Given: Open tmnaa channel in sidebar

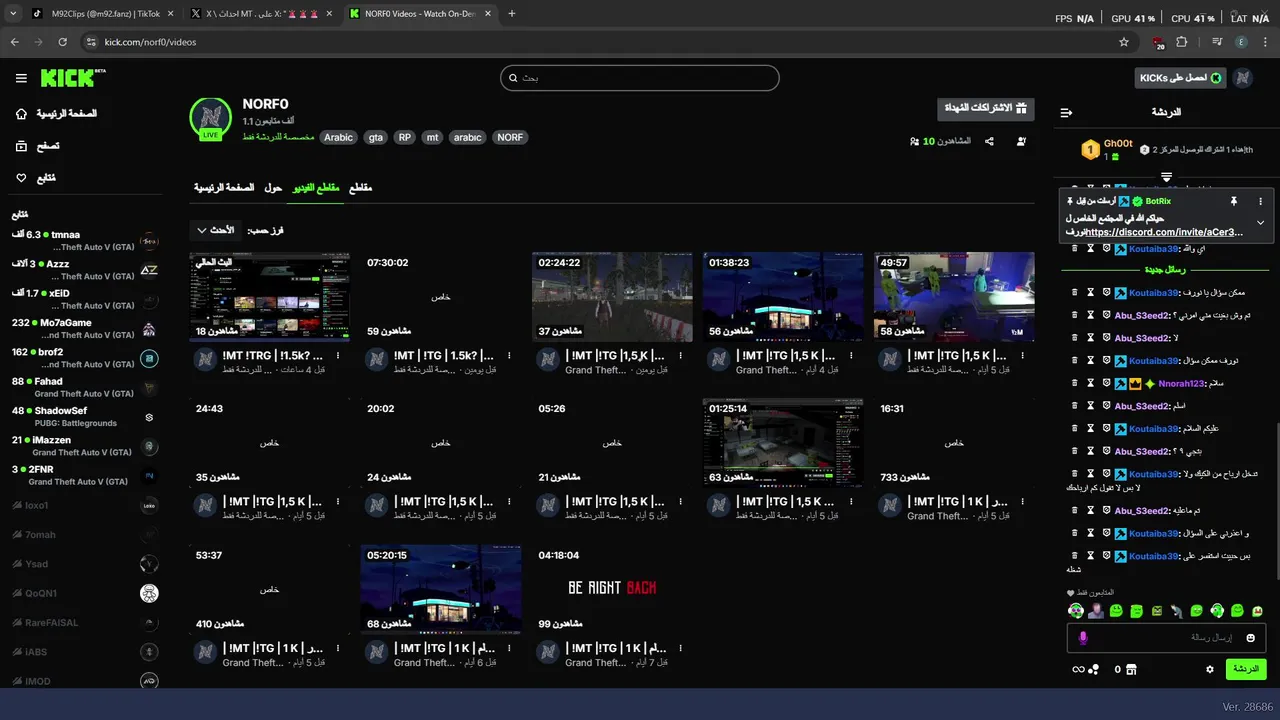Looking at the screenshot, I should point(85,241).
